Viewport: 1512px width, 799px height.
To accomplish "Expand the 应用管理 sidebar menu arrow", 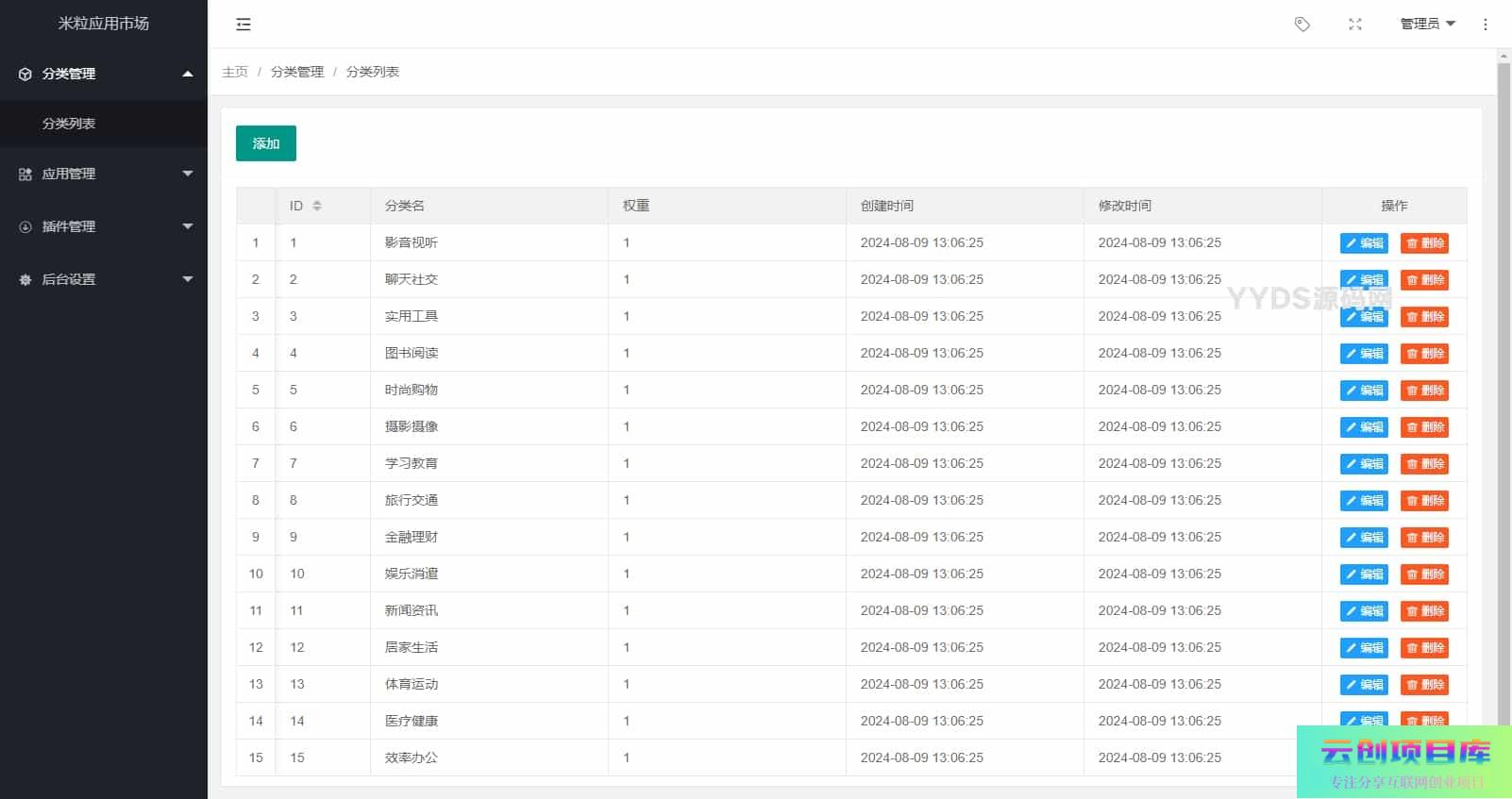I will tap(188, 174).
